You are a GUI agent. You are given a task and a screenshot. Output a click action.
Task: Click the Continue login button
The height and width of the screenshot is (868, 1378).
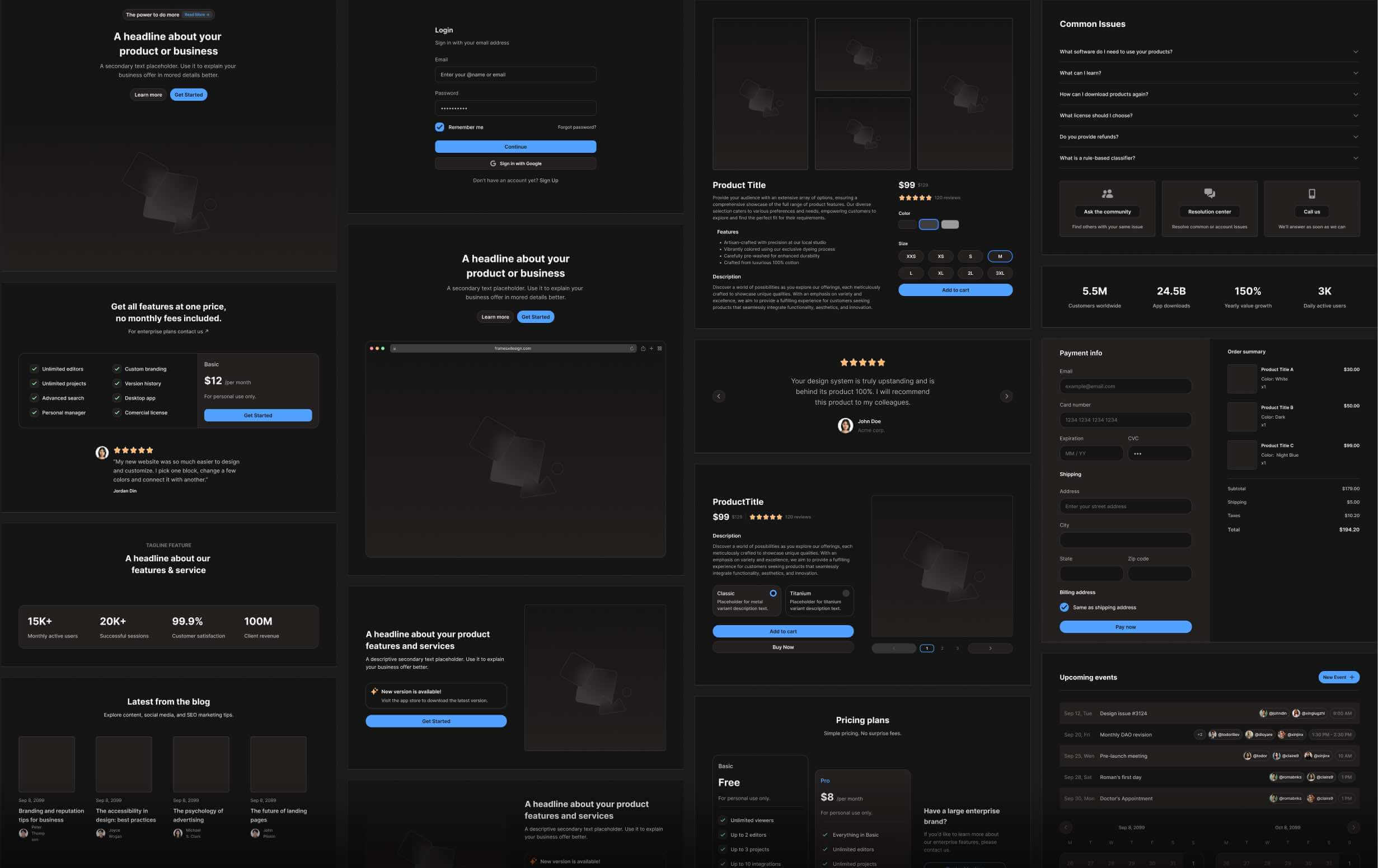515,147
